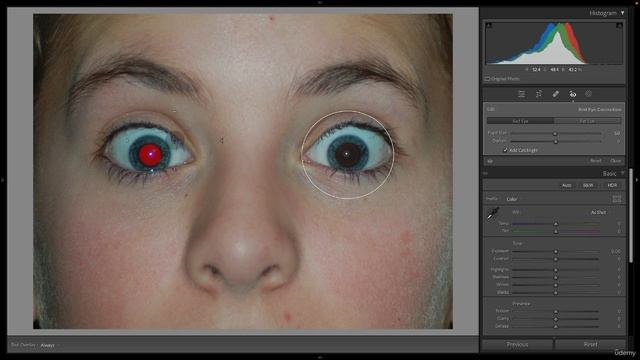This screenshot has height=360, width=640.
Task: Show the left panel via edge arrow
Action: click(3, 180)
